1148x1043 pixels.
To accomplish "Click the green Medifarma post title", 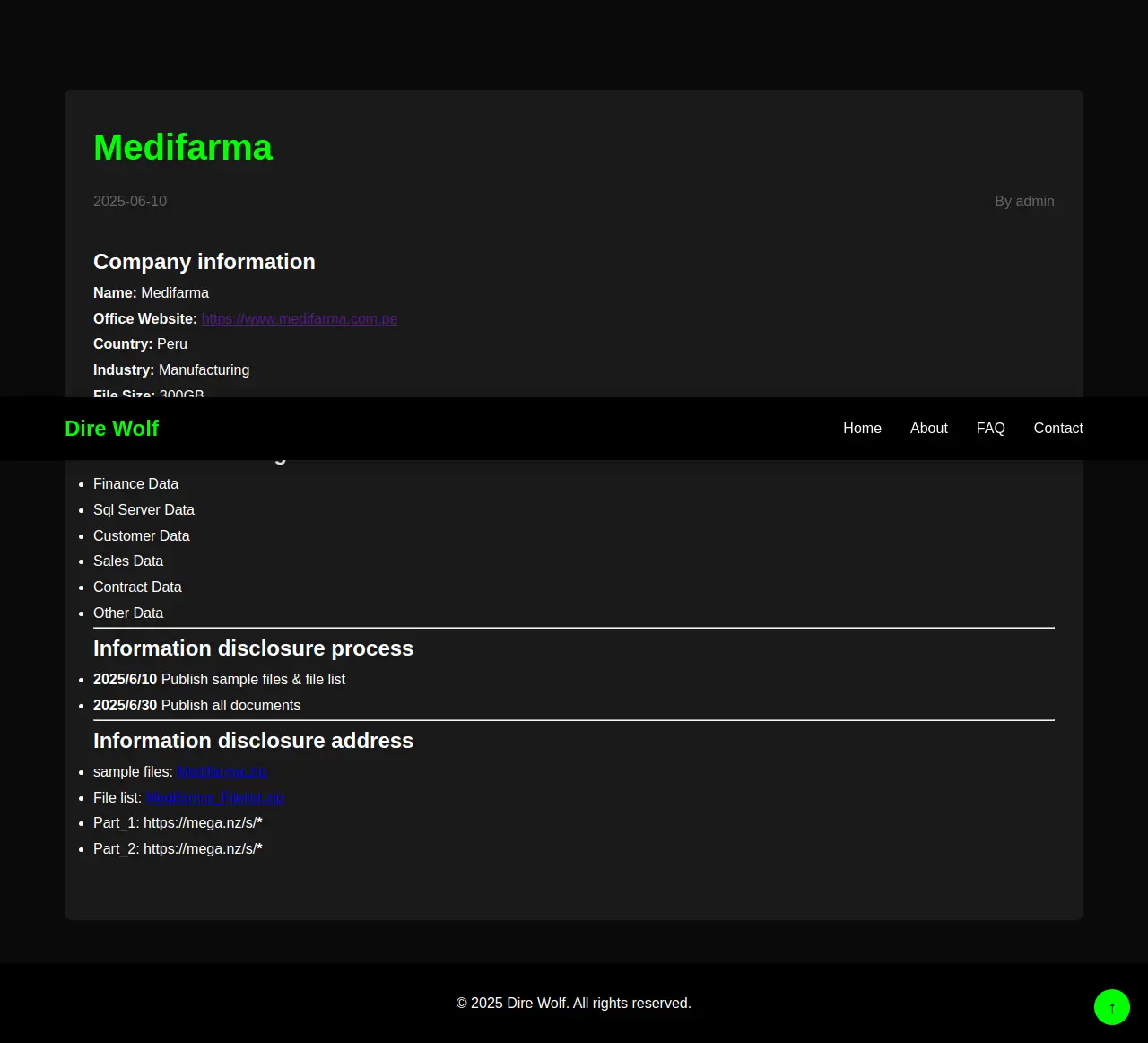I will click(x=183, y=147).
